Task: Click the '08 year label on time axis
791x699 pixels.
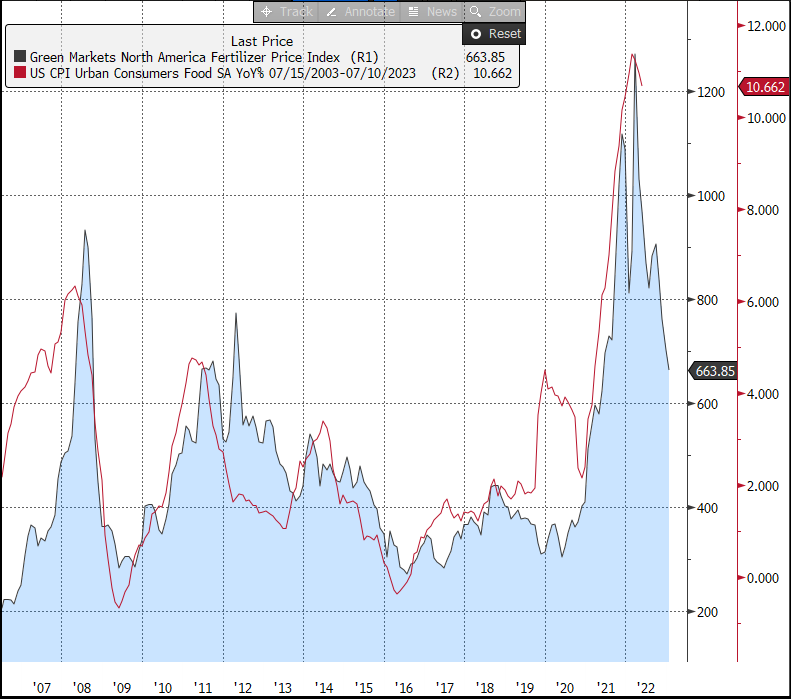Action: (82, 687)
